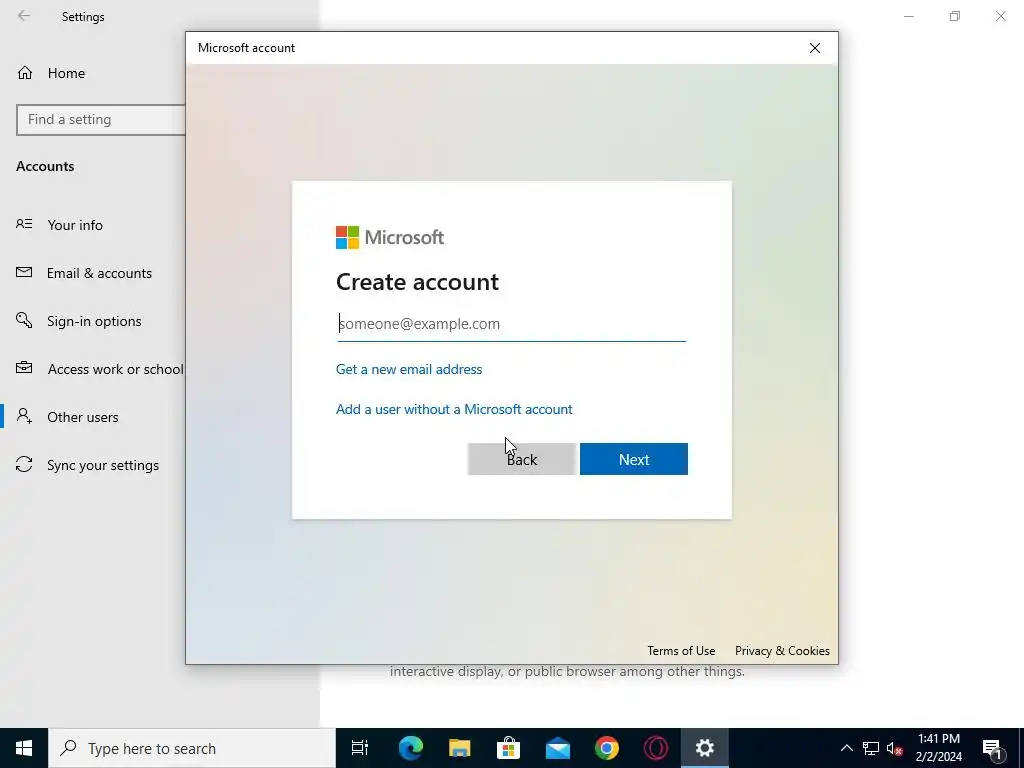Show hidden tray icons chevron

846,748
